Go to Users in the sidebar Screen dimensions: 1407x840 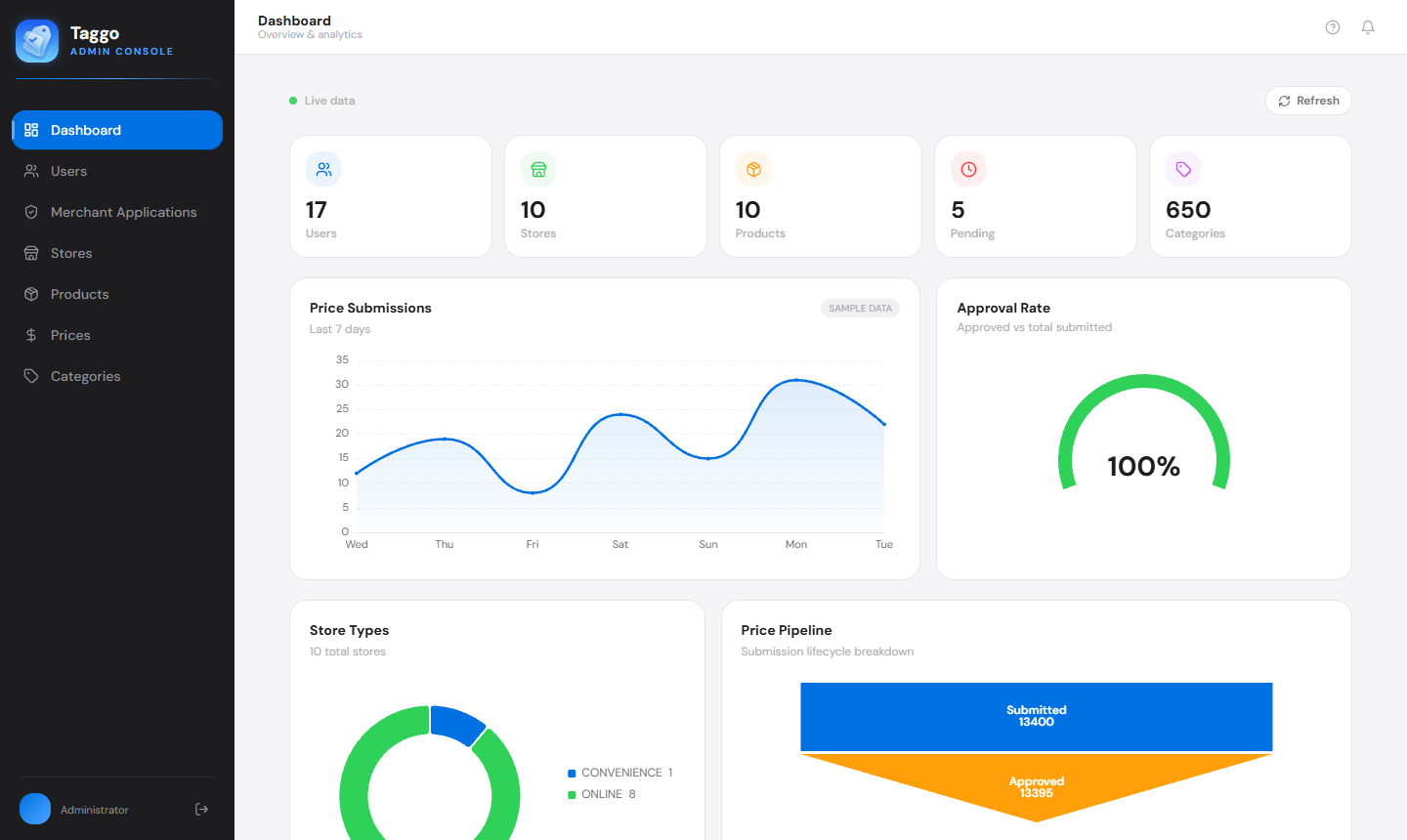[x=117, y=171]
